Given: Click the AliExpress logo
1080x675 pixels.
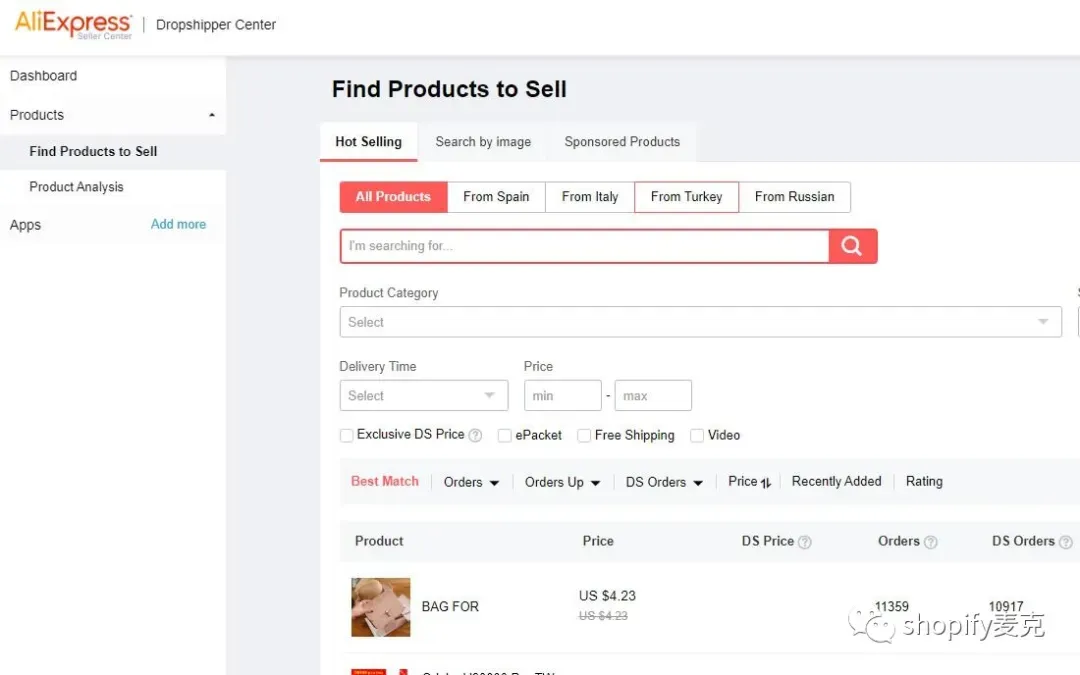Looking at the screenshot, I should 73,24.
